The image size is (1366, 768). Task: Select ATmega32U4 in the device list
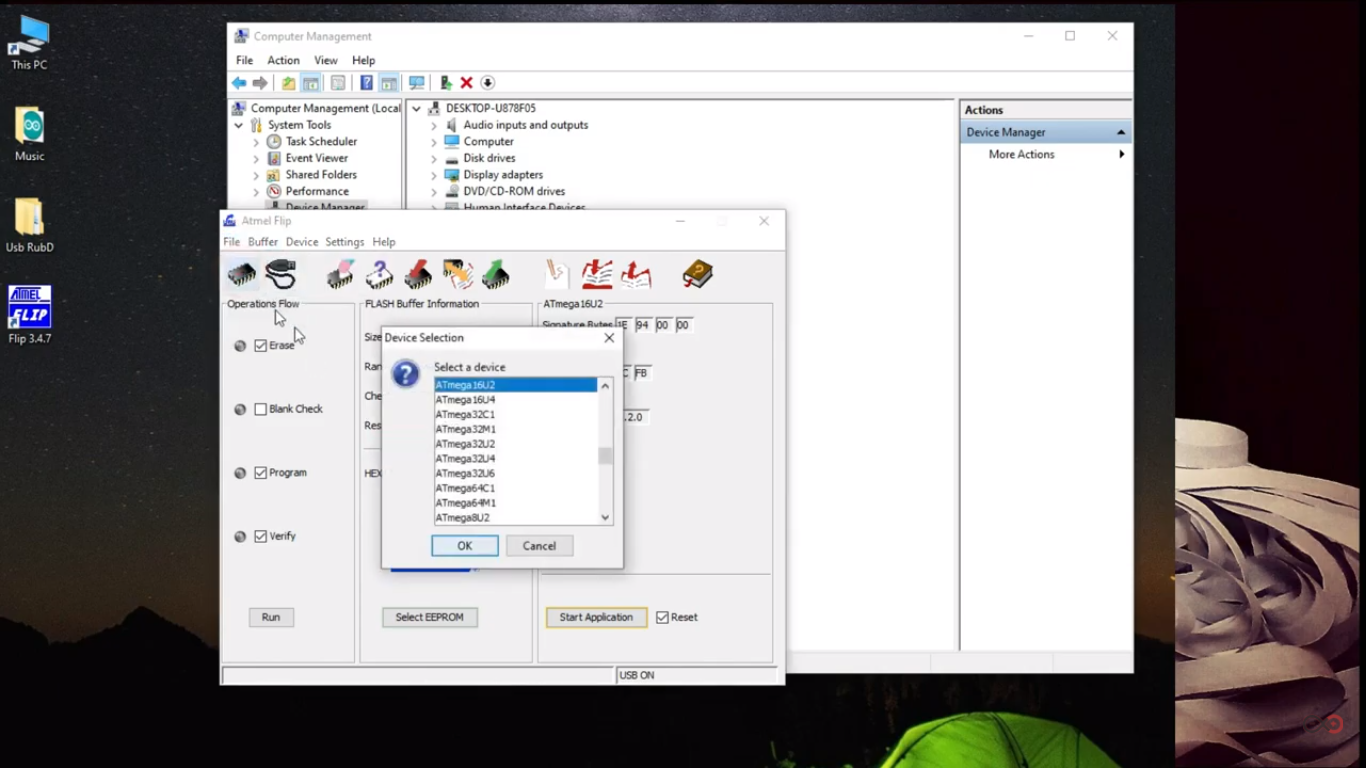coord(516,459)
